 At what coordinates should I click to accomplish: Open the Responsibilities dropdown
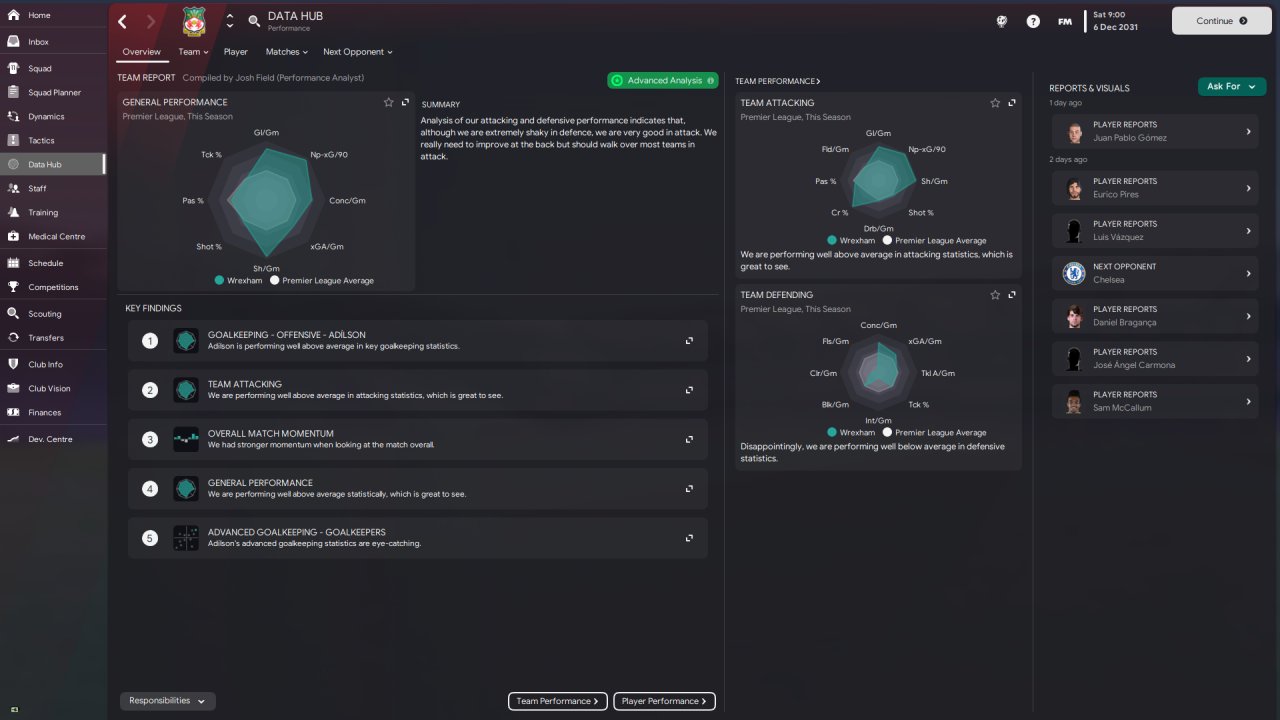point(167,701)
